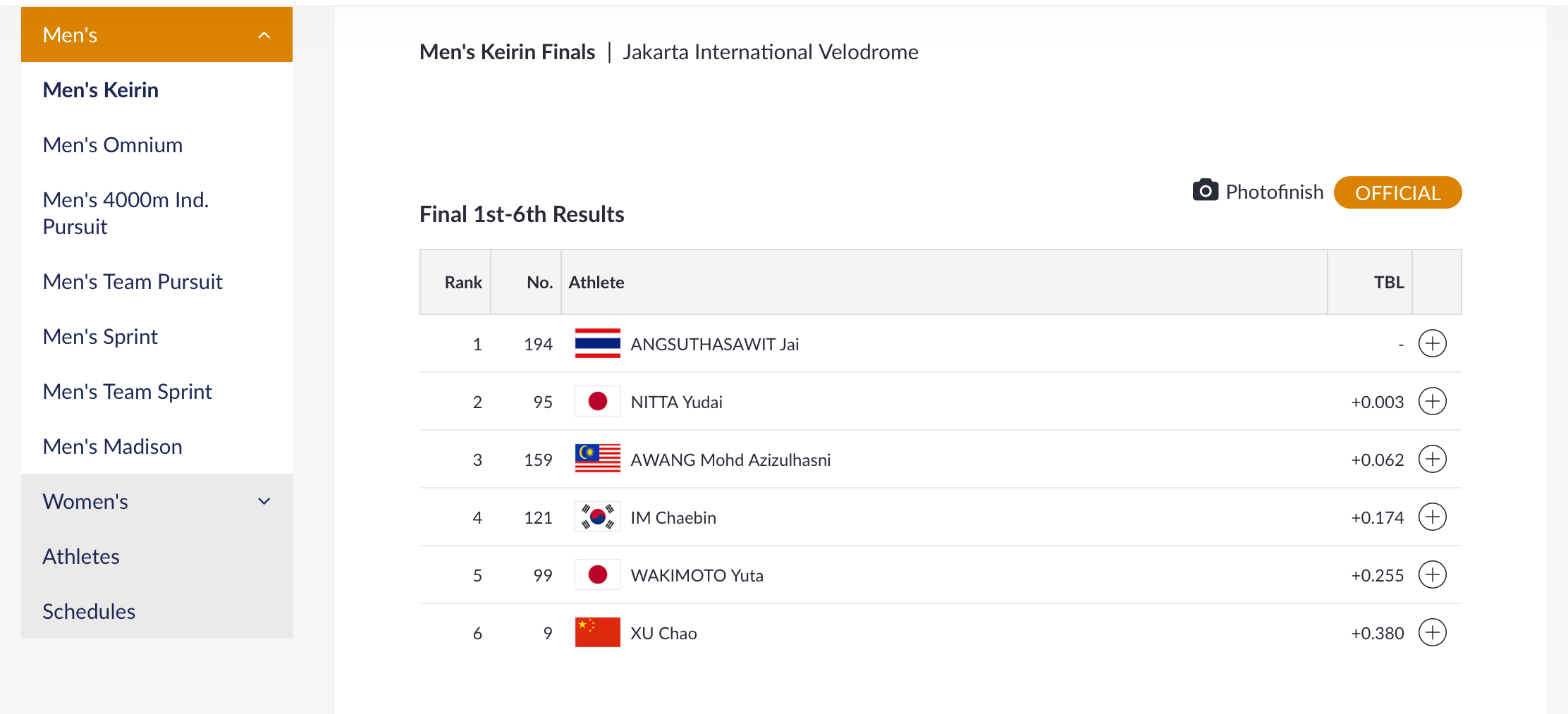This screenshot has height=714, width=1568.
Task: Click the Thailand flag icon
Action: pyautogui.click(x=597, y=343)
